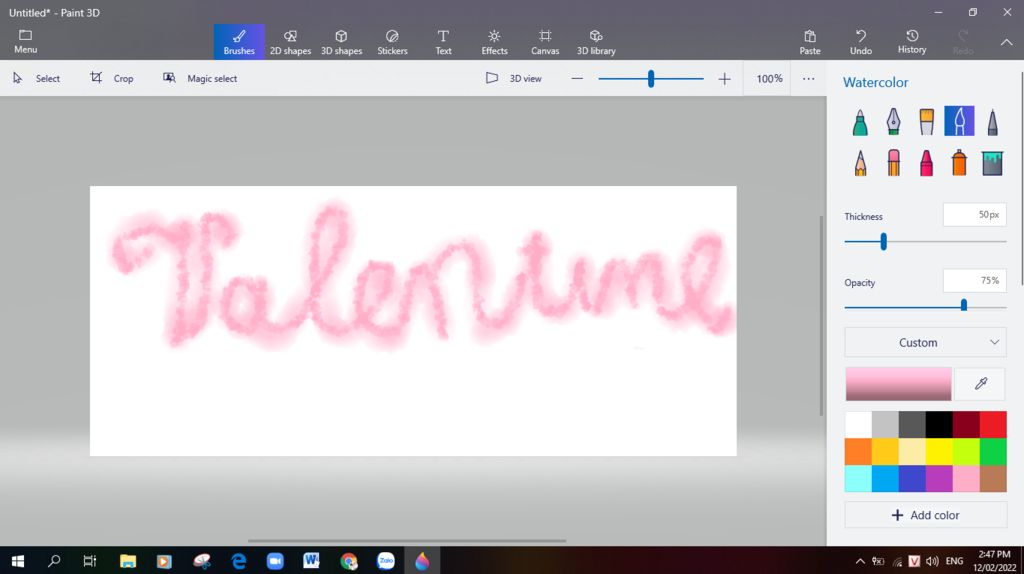Click the Opacity slider handle
Viewport: 1024px width, 574px height.
tap(964, 305)
